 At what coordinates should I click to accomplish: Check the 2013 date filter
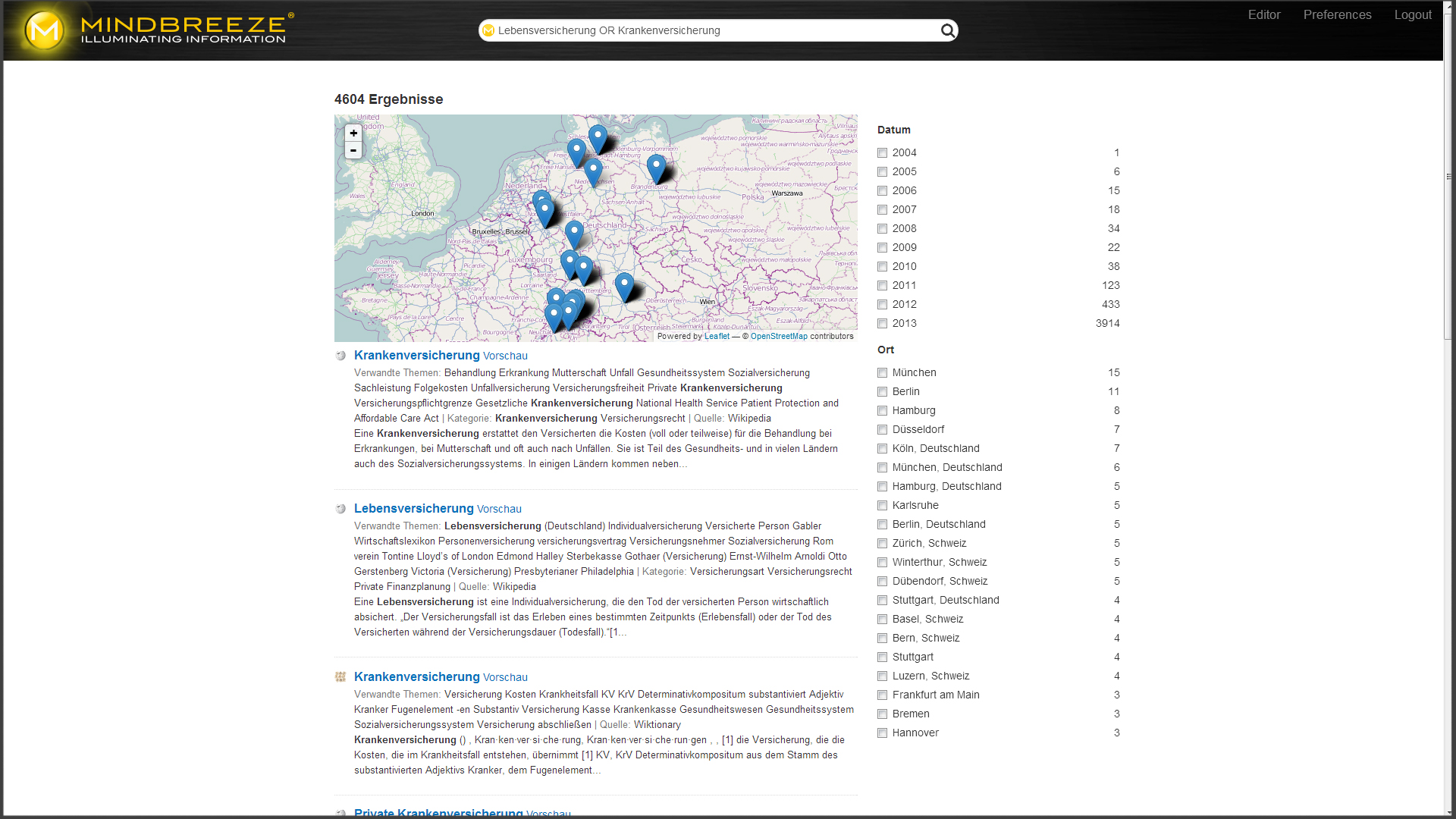click(882, 324)
